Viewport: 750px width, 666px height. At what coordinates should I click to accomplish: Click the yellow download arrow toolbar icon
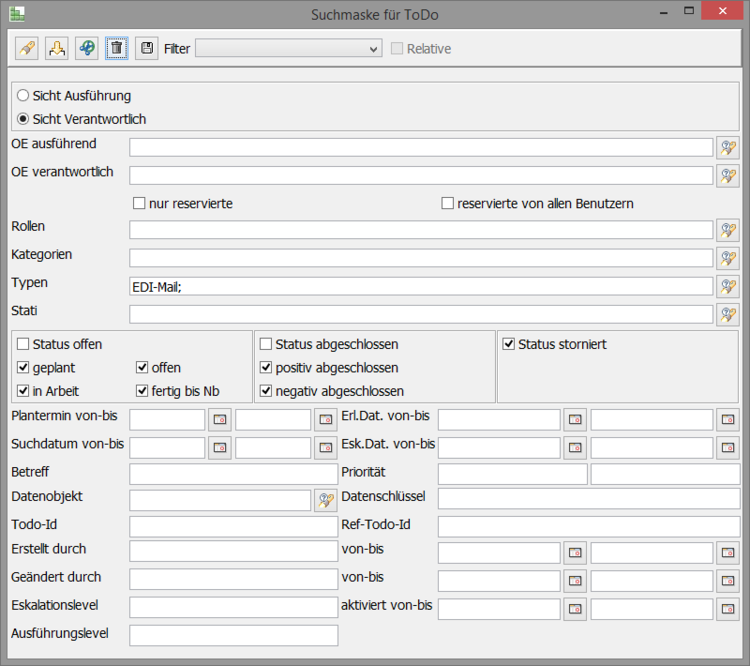pos(57,49)
